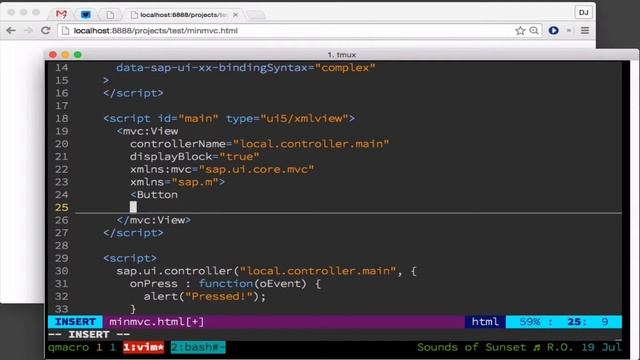Image resolution: width=640 pixels, height=360 pixels.
Task: Click the <script> tag on line 29
Action: pyautogui.click(x=130, y=258)
